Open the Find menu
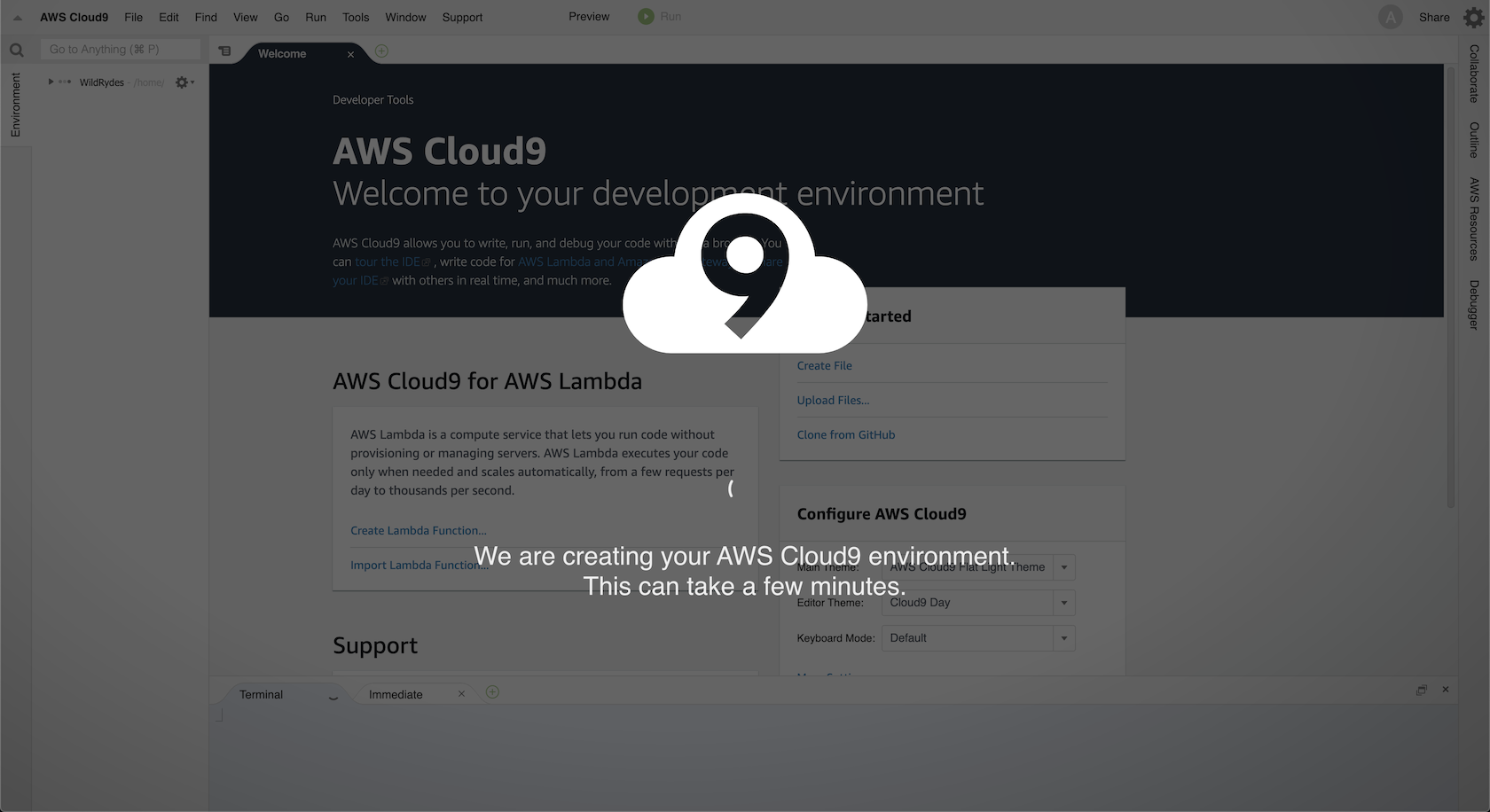The width and height of the screenshot is (1490, 812). point(206,17)
